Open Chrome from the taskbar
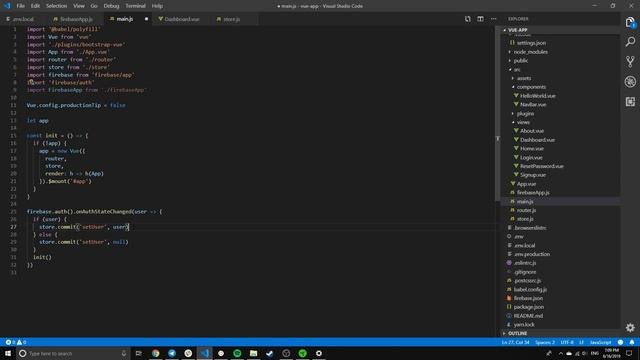640x360 pixels. coord(156,353)
